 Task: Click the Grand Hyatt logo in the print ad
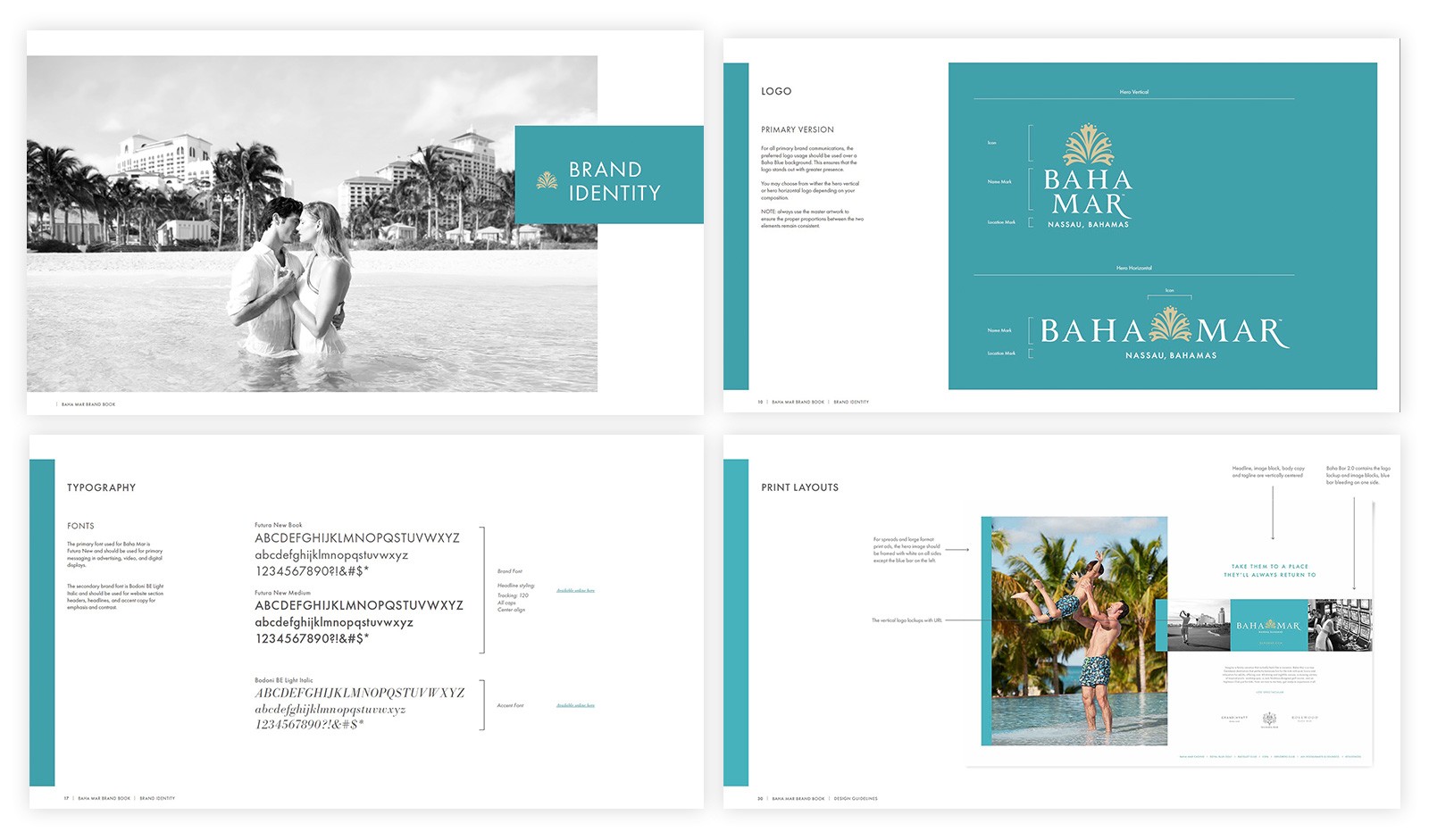pos(1234,719)
